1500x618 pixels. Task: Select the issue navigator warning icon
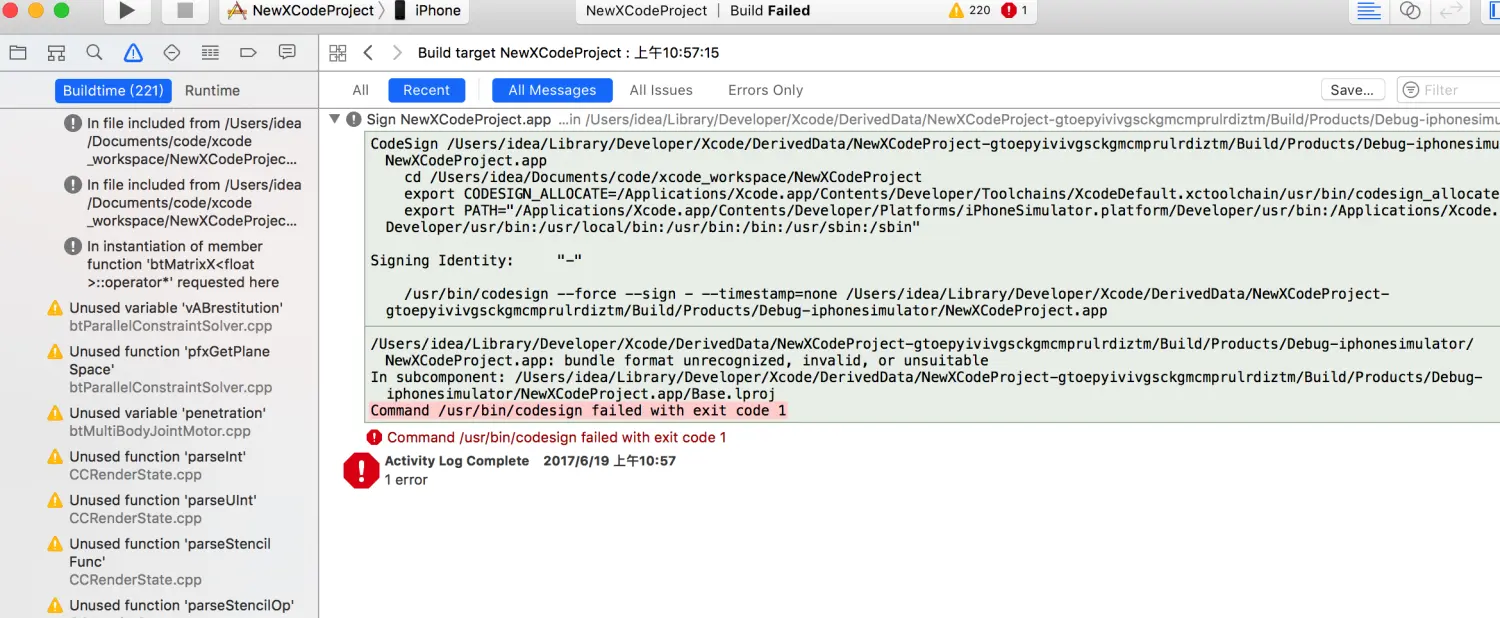click(x=133, y=53)
